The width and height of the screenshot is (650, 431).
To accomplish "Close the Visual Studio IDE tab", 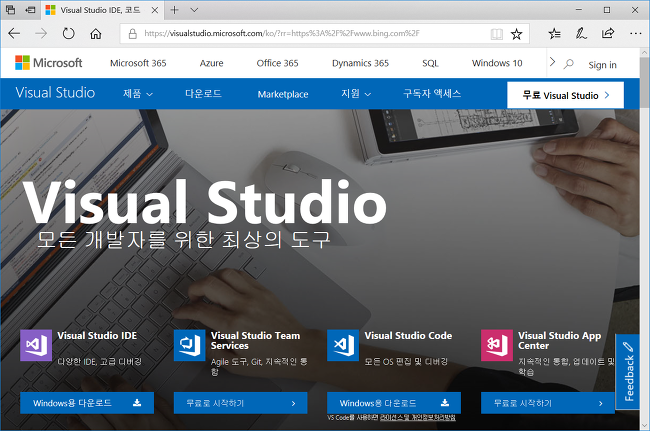I will [155, 10].
